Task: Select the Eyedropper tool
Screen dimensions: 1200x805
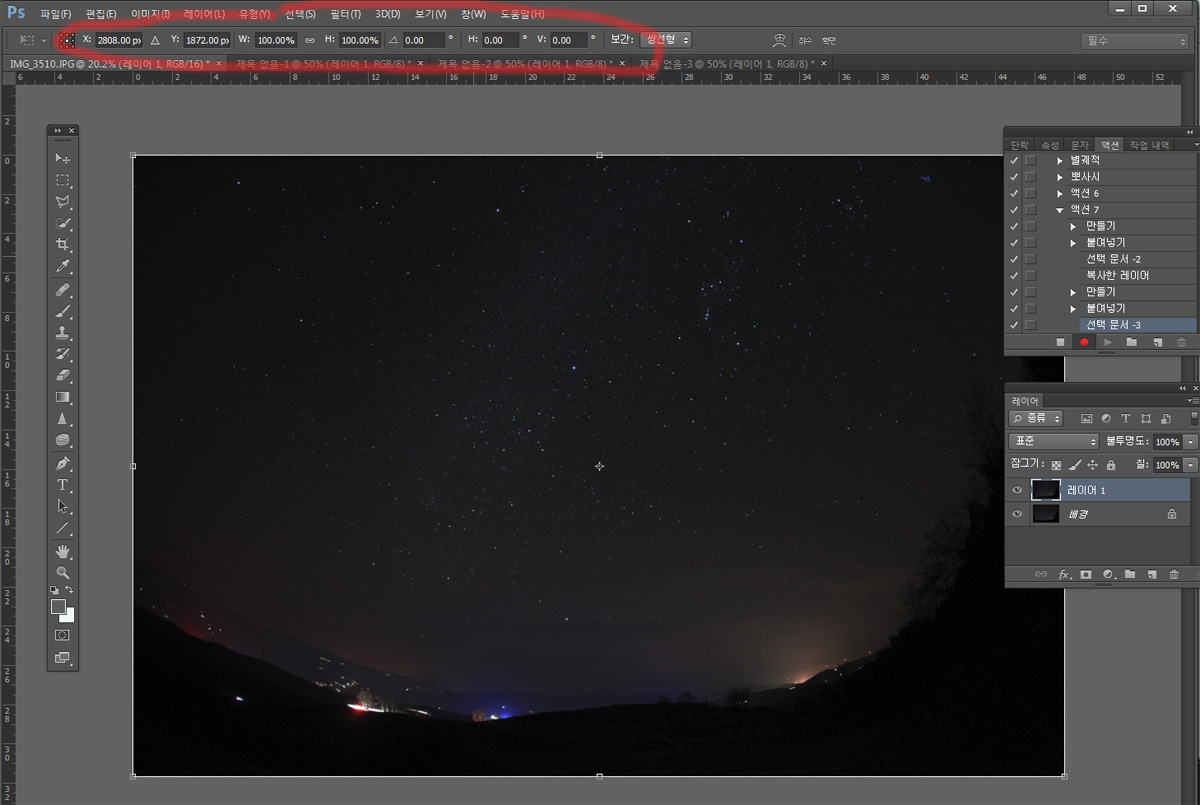Action: click(x=63, y=267)
